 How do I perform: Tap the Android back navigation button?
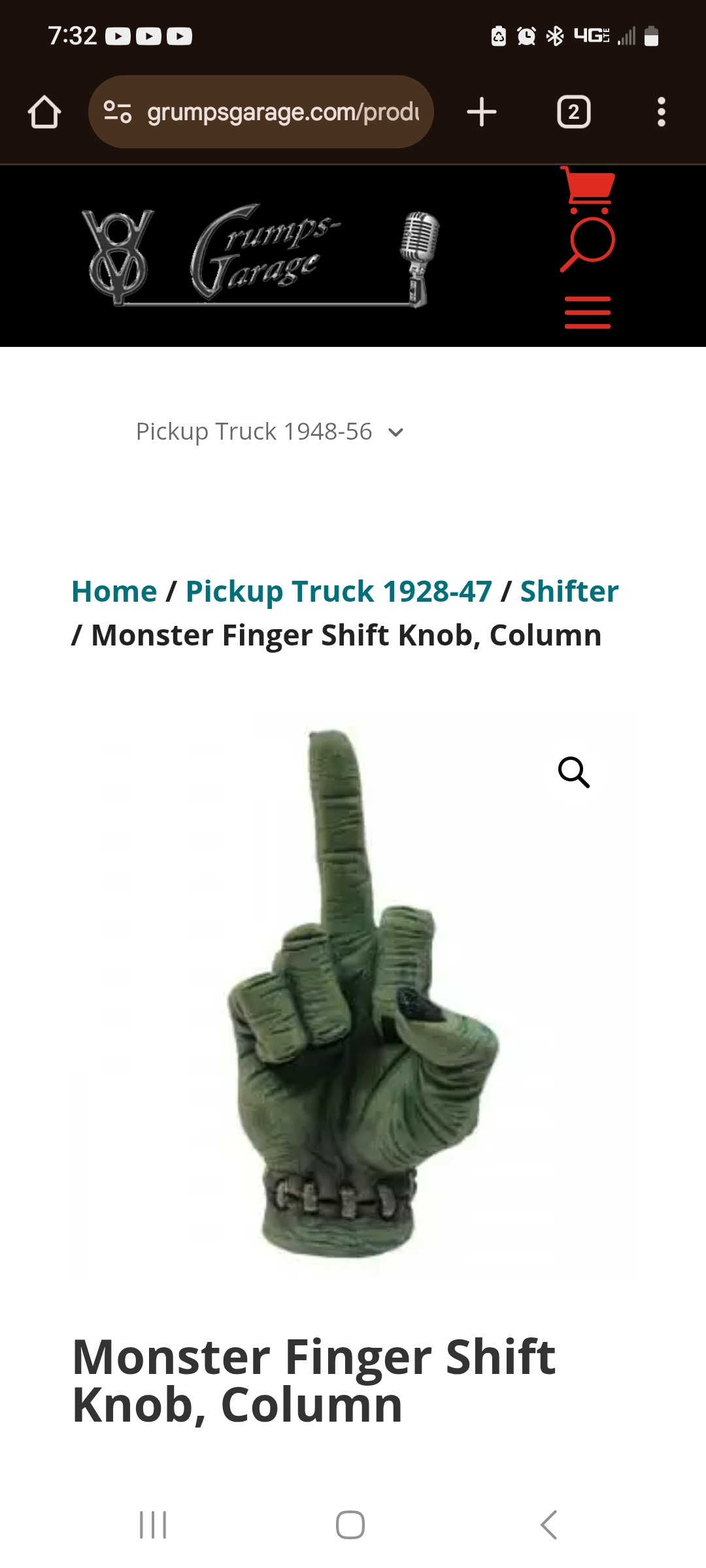pos(548,1525)
